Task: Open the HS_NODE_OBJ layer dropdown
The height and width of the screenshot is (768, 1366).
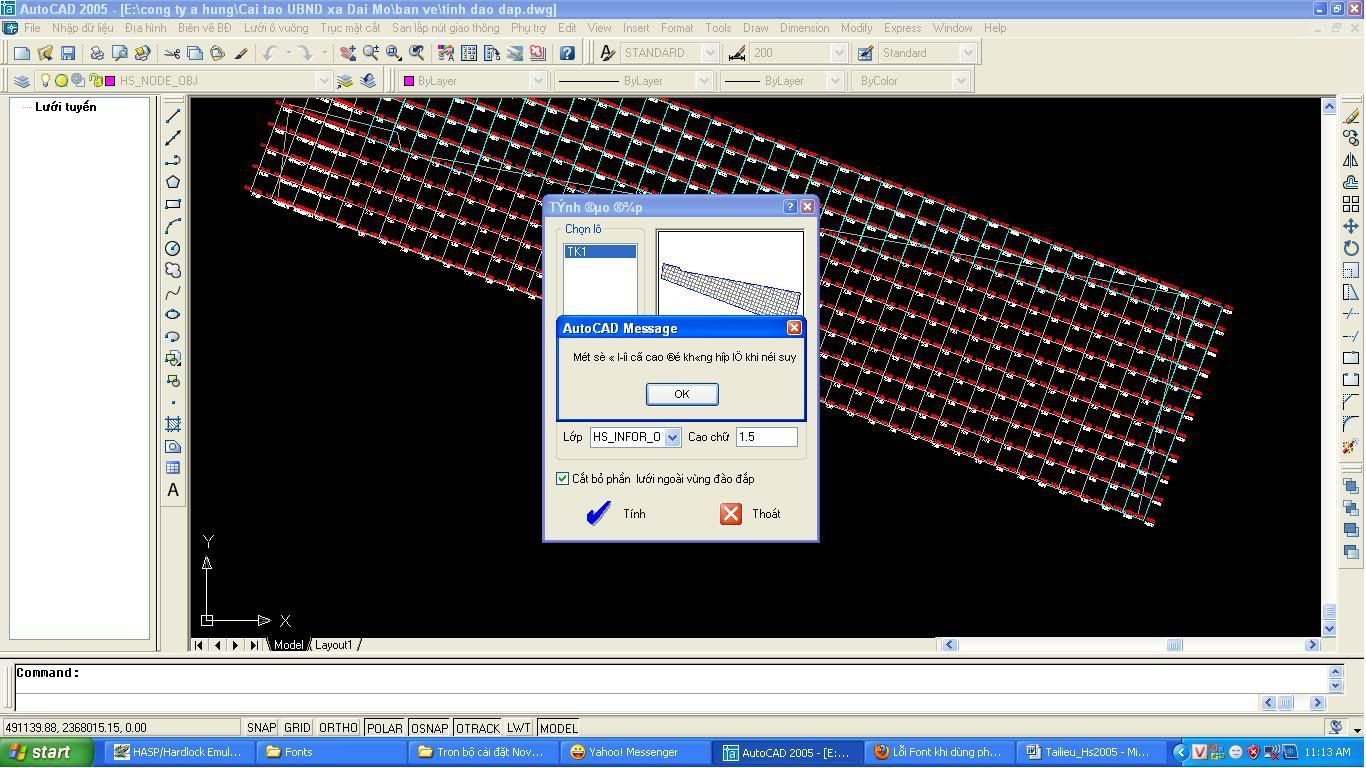Action: [323, 81]
